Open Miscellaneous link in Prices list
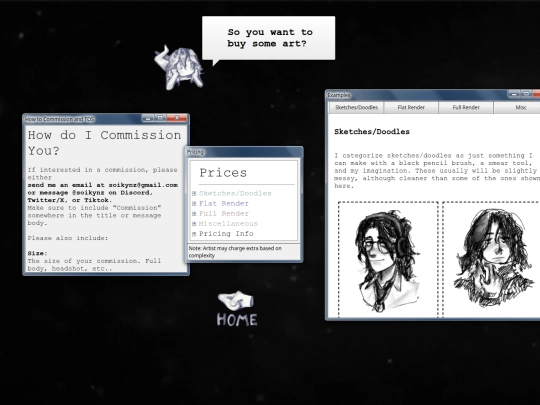The width and height of the screenshot is (540, 405). [228, 224]
